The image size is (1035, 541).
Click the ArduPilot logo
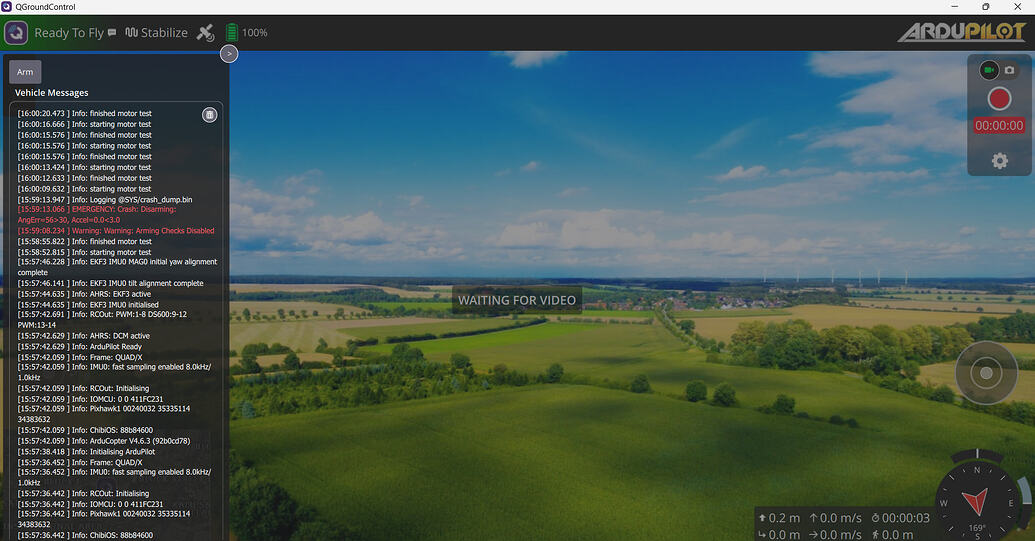pyautogui.click(x=961, y=32)
